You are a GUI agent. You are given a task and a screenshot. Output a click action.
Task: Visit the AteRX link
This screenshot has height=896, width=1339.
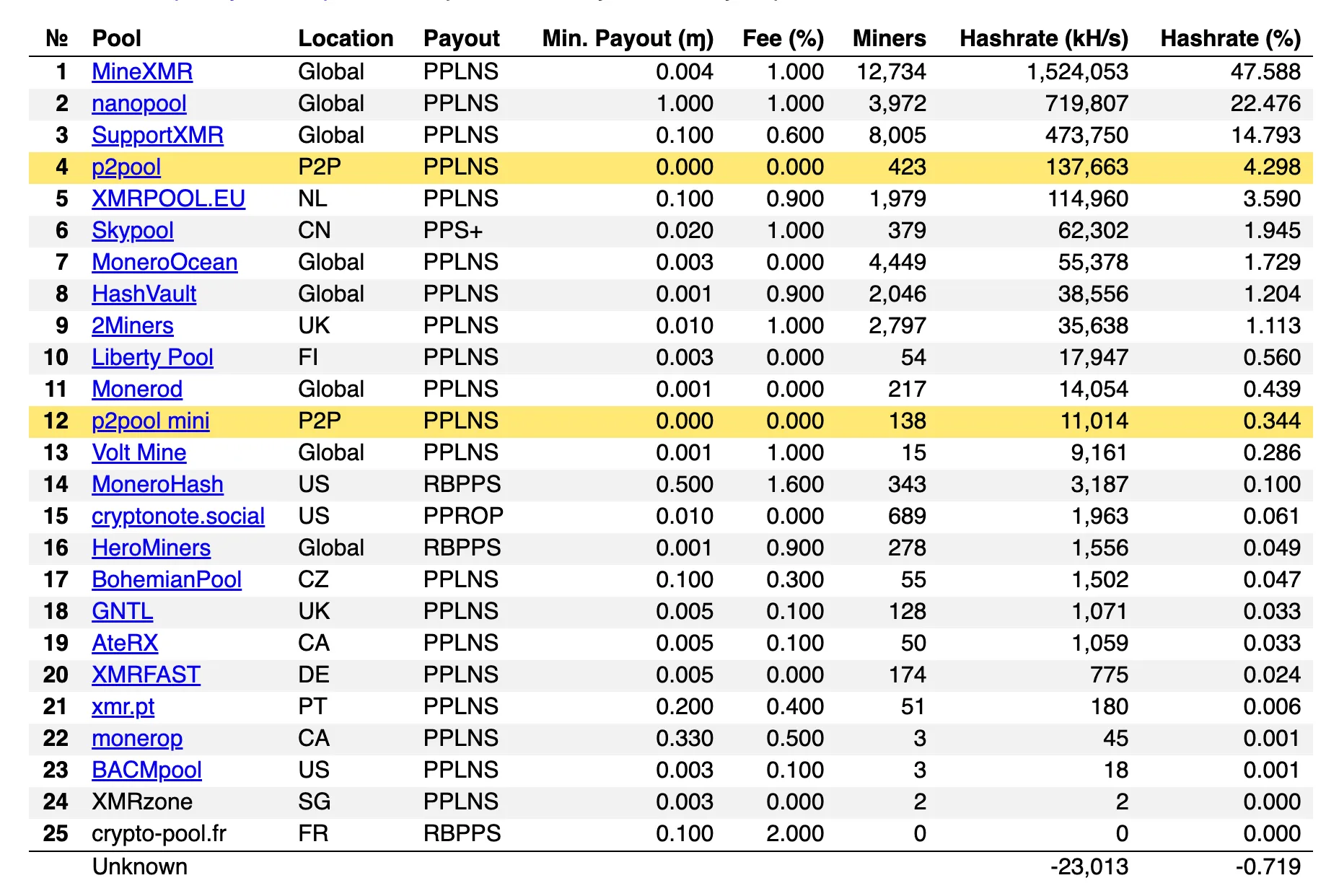pos(125,643)
